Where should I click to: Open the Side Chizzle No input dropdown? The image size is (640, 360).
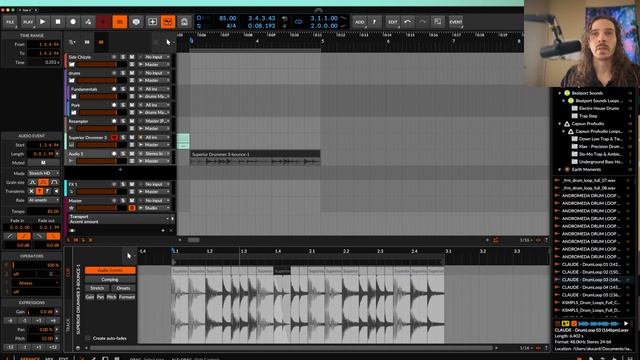click(154, 57)
